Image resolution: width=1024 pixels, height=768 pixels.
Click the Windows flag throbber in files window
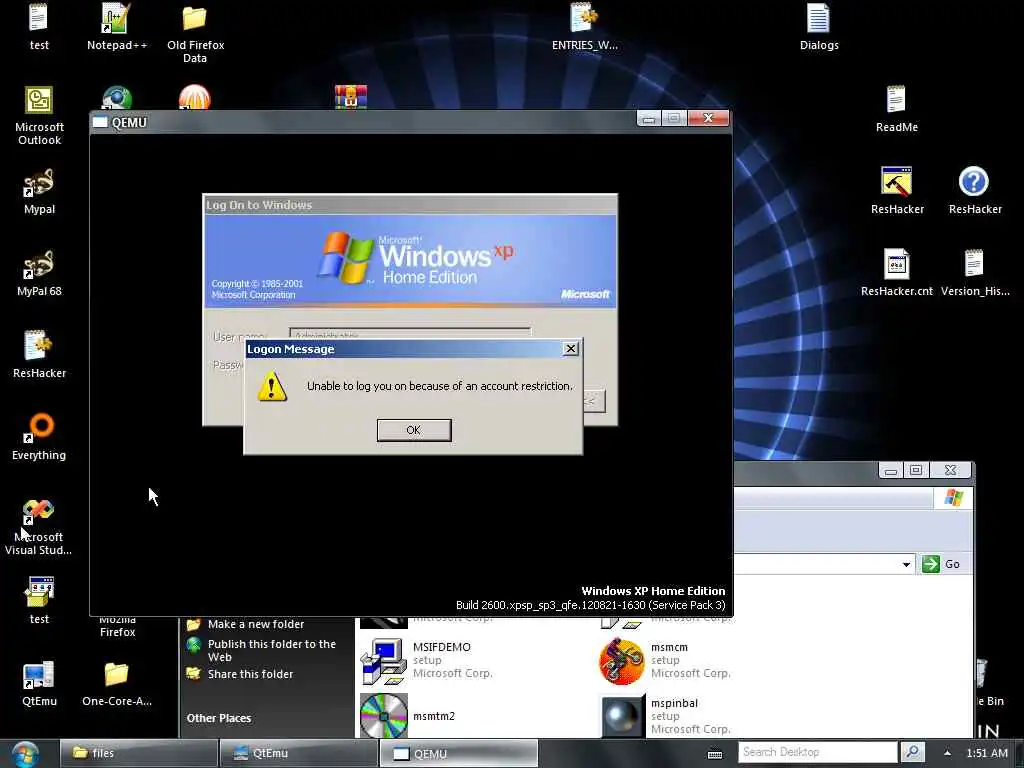click(953, 498)
